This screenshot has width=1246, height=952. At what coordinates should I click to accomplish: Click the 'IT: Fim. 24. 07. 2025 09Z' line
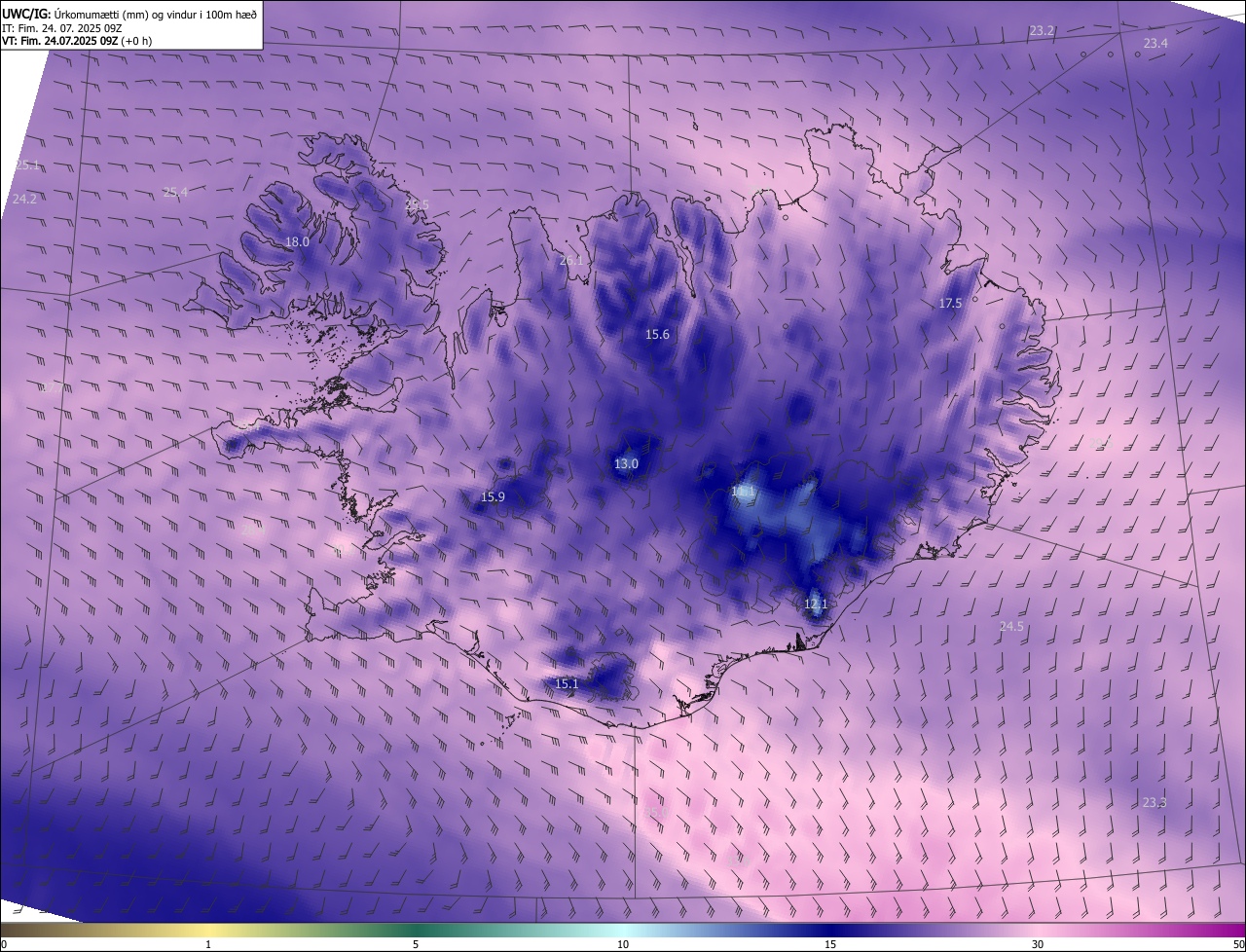(x=61, y=27)
